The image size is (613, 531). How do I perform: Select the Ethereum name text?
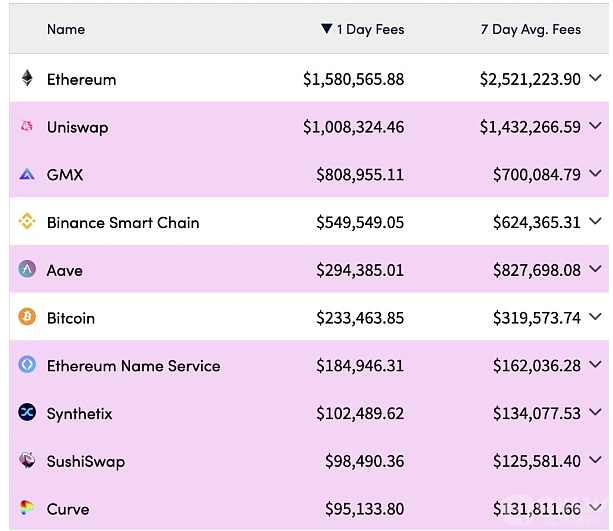(x=82, y=80)
